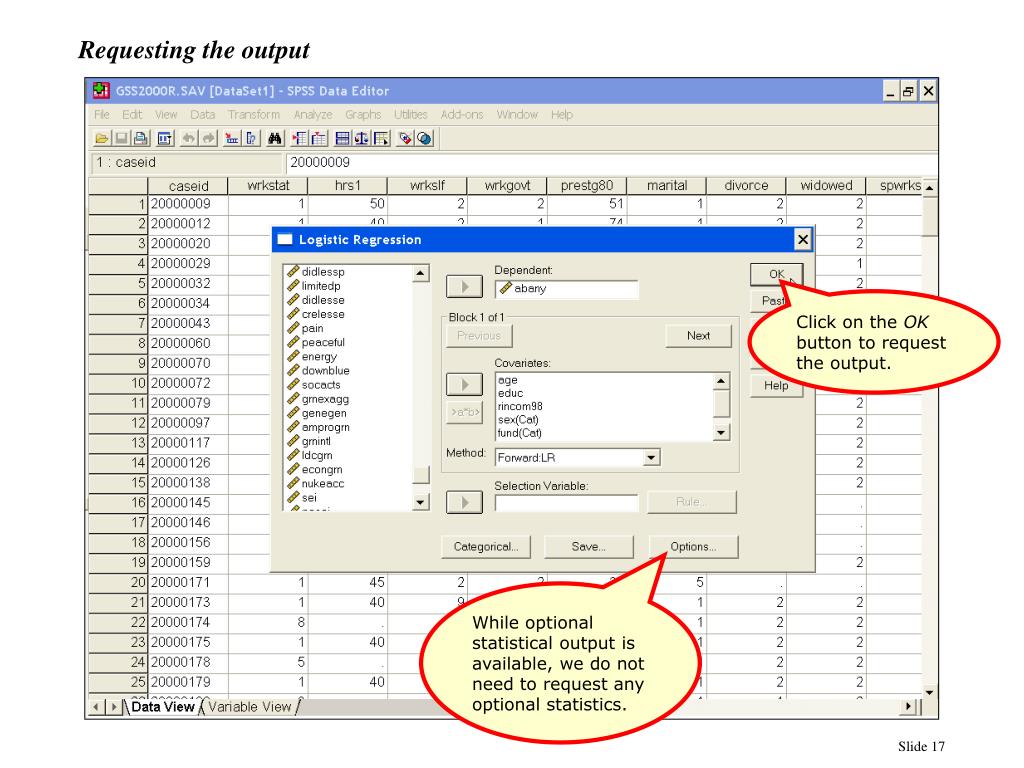Click the >a*b> interaction button
This screenshot has height=768, width=1024.
pos(464,412)
